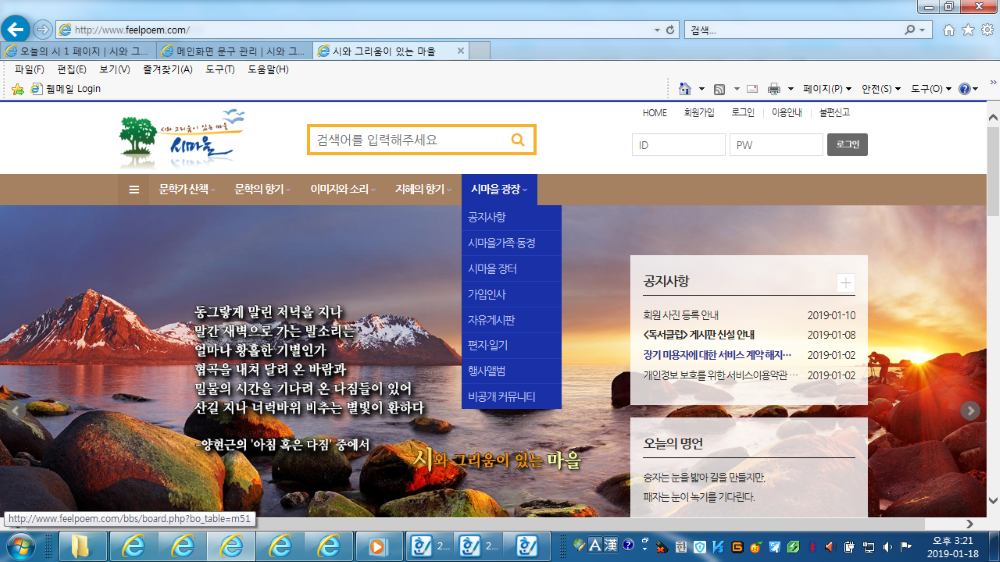The width and height of the screenshot is (1000, 562).
Task: Open the 보기(V) menu
Action: 115,69
